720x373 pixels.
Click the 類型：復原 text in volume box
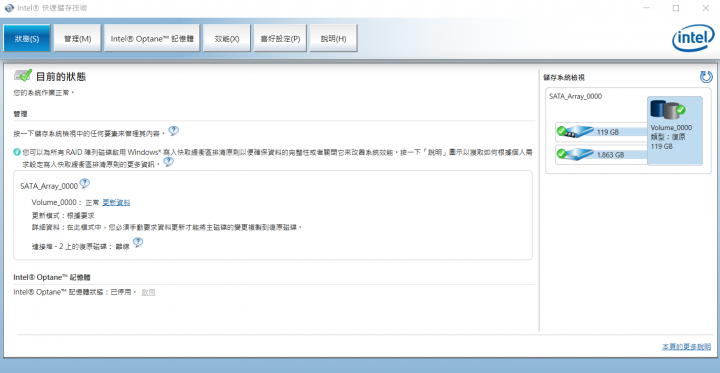click(668, 137)
